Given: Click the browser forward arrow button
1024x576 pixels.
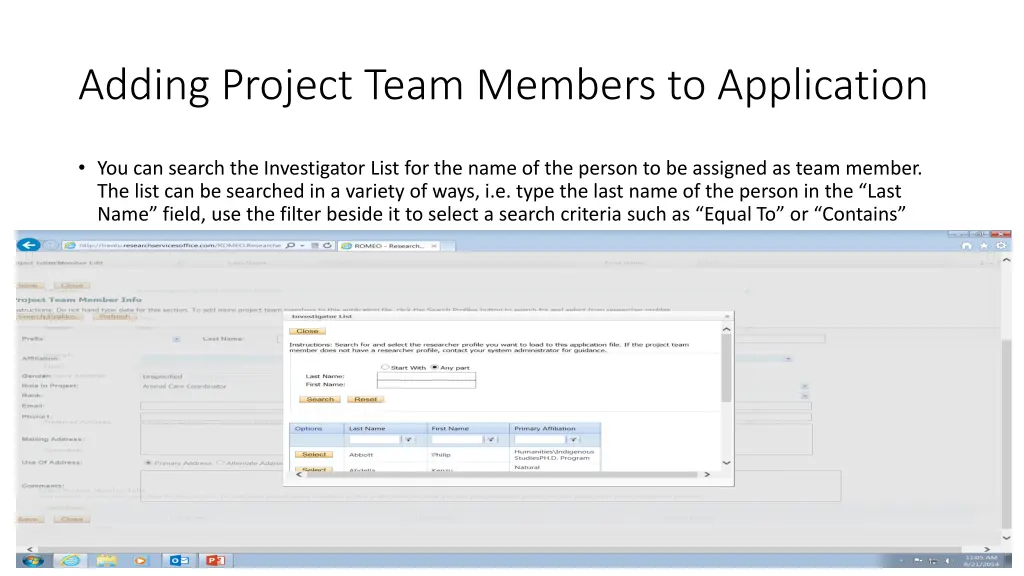Looking at the screenshot, I should (x=50, y=246).
